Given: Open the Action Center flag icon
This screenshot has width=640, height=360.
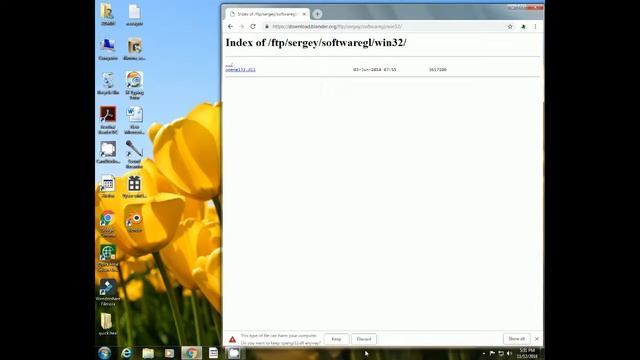Looking at the screenshot, I should 492,353.
